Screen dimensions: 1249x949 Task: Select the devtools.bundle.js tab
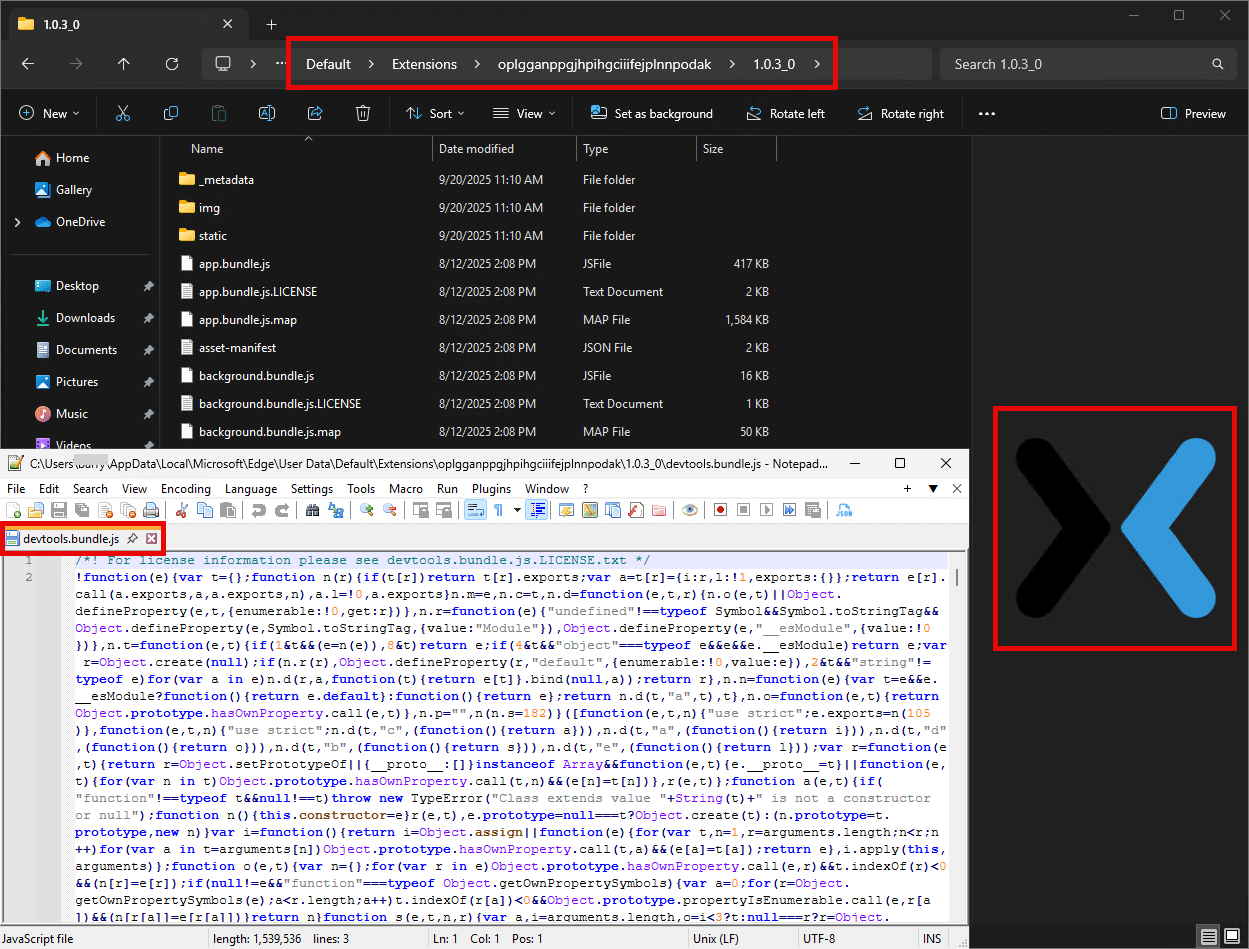click(x=71, y=539)
